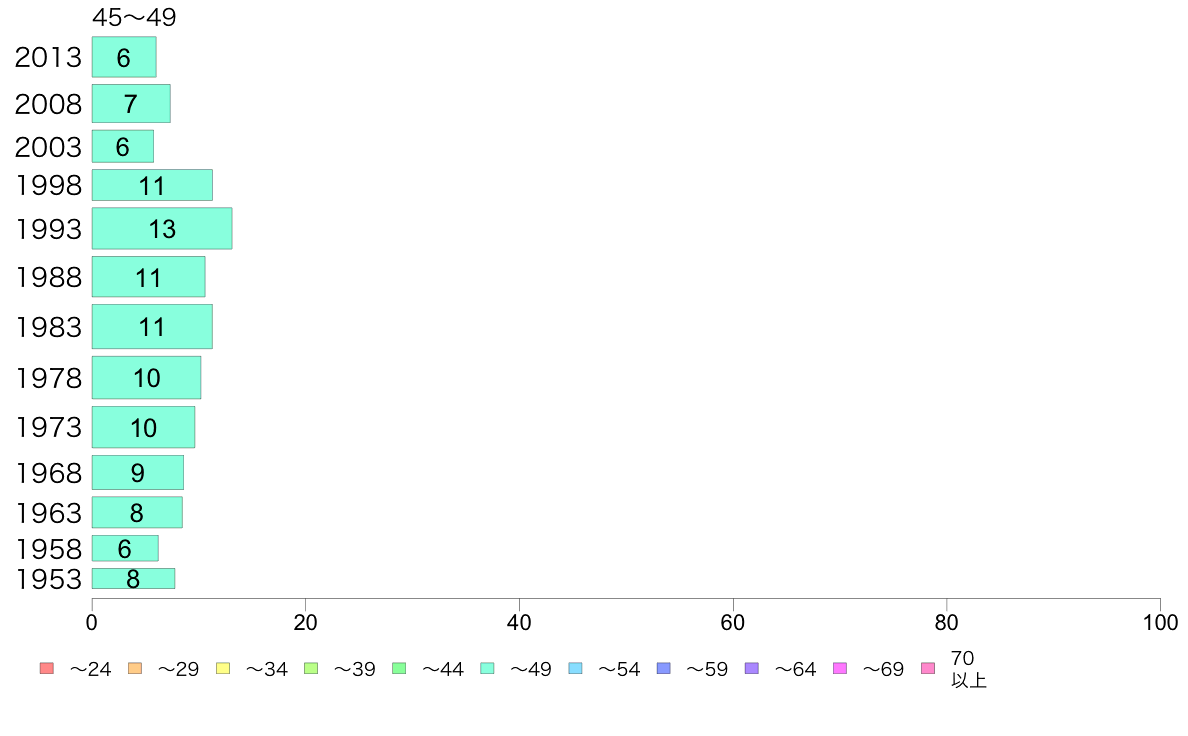Viewport: 1188px width, 736px height.
Task: Click the 1993 bar with value 13
Action: tap(162, 228)
